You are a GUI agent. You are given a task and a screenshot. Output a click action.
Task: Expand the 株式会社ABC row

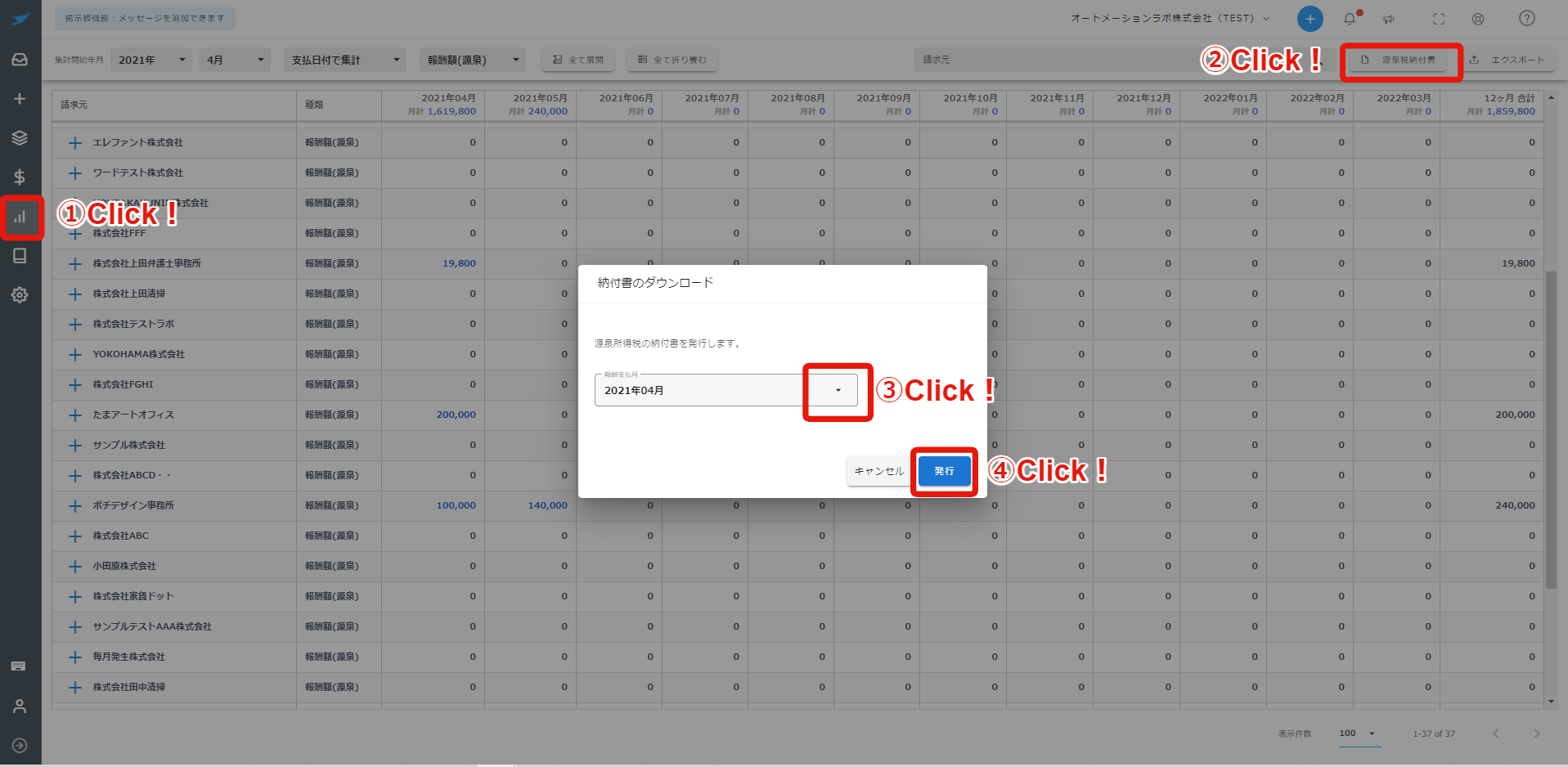(75, 536)
